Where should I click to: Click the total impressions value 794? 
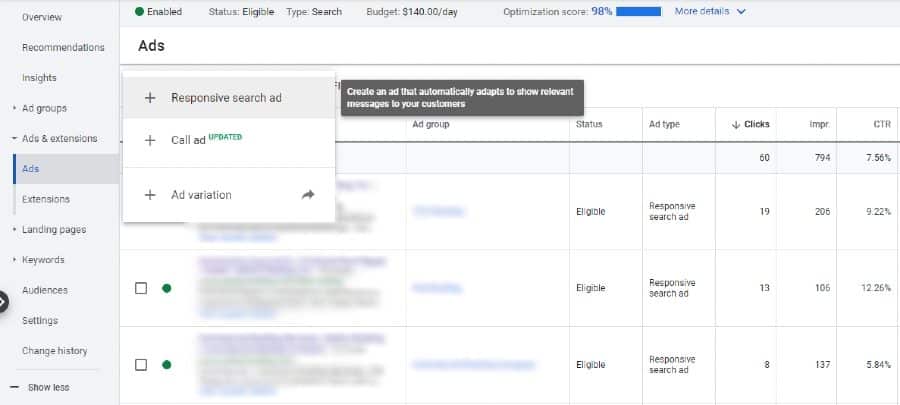tap(823, 158)
